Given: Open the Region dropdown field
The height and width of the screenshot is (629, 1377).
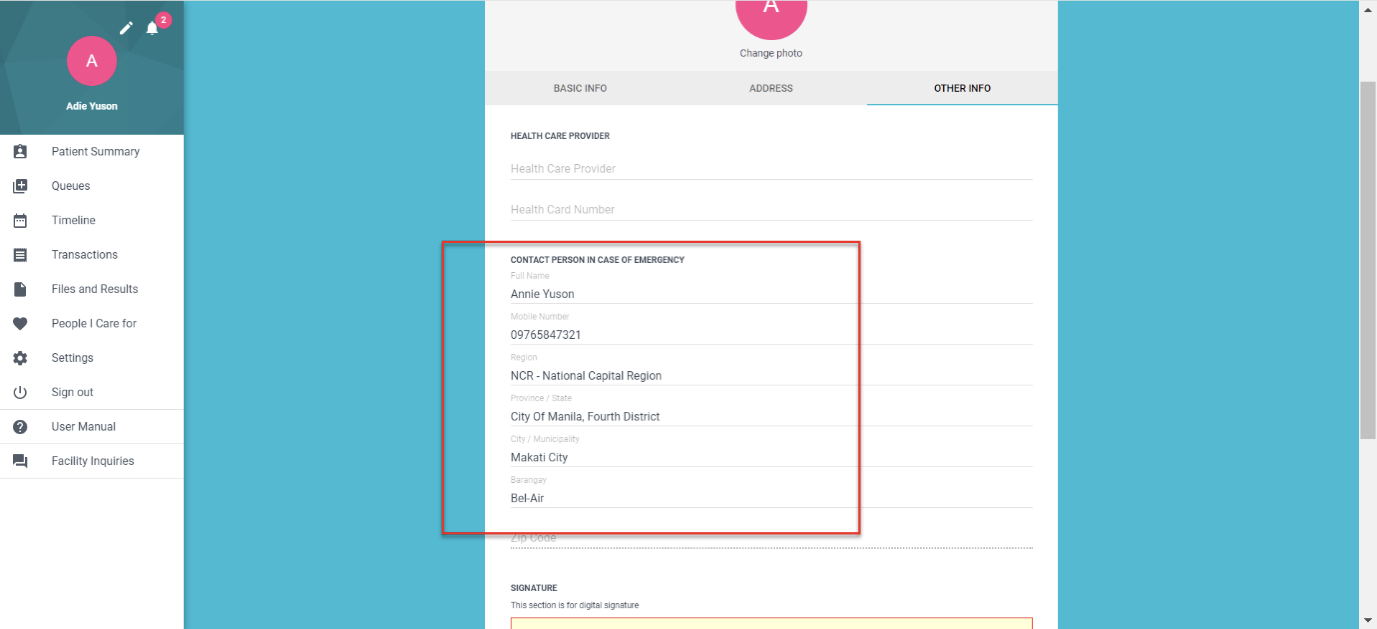Looking at the screenshot, I should 770,376.
